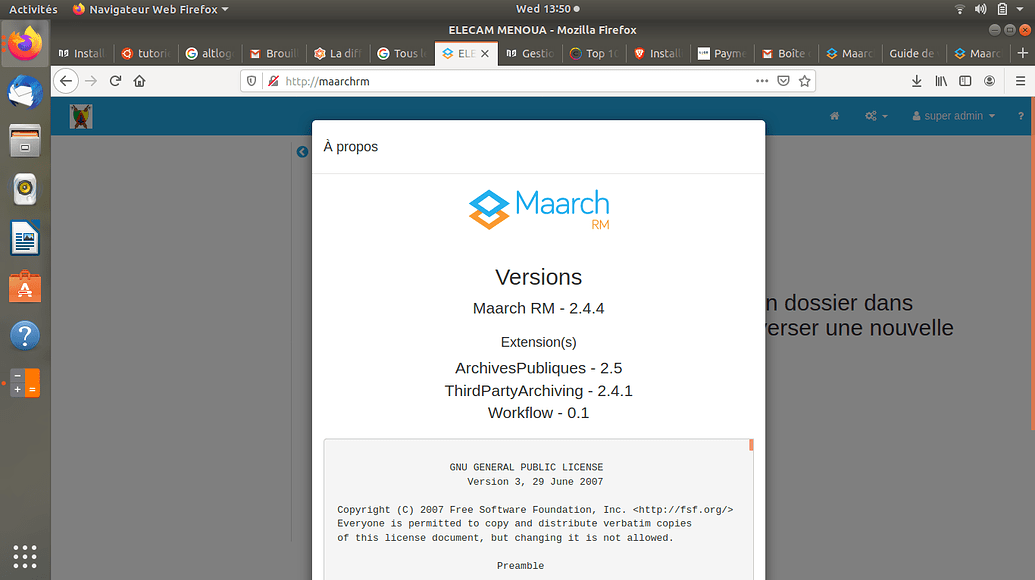Click the URL address bar
1035x580 pixels.
click(520, 81)
